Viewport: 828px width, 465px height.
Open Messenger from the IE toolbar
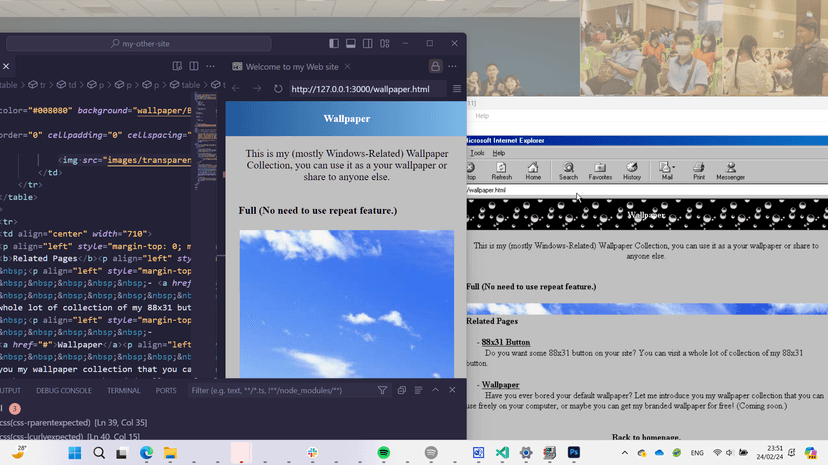click(x=730, y=170)
